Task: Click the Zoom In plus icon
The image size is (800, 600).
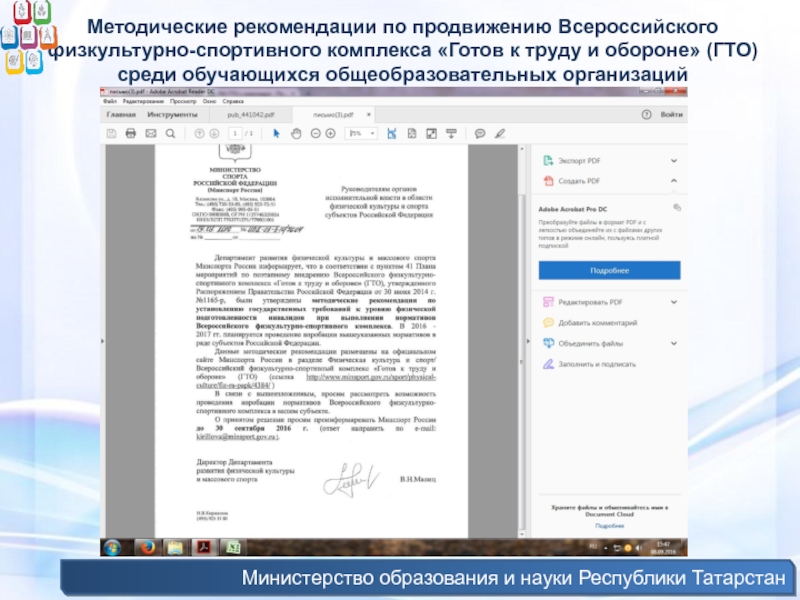Action: pyautogui.click(x=331, y=134)
